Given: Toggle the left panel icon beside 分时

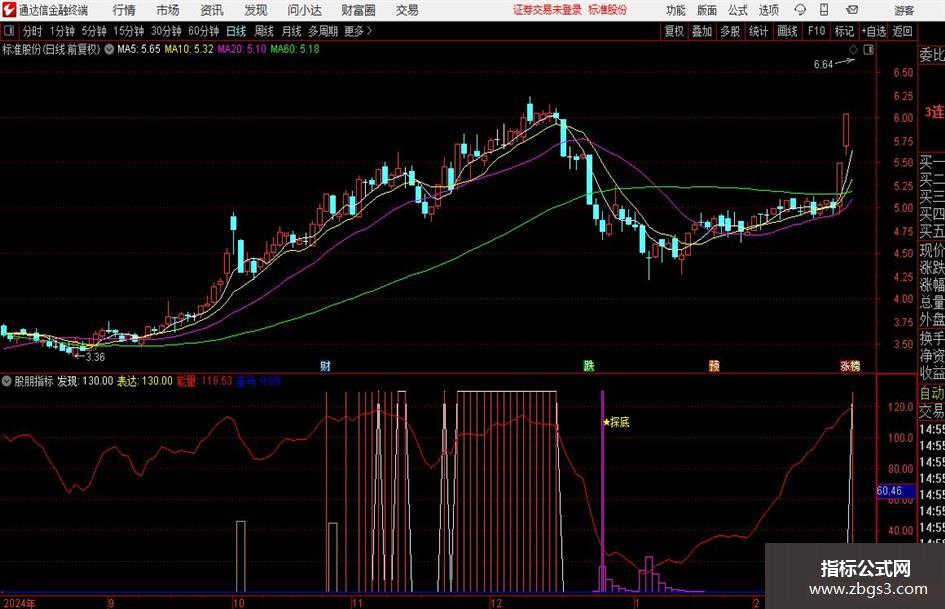Looking at the screenshot, I should click(8, 31).
